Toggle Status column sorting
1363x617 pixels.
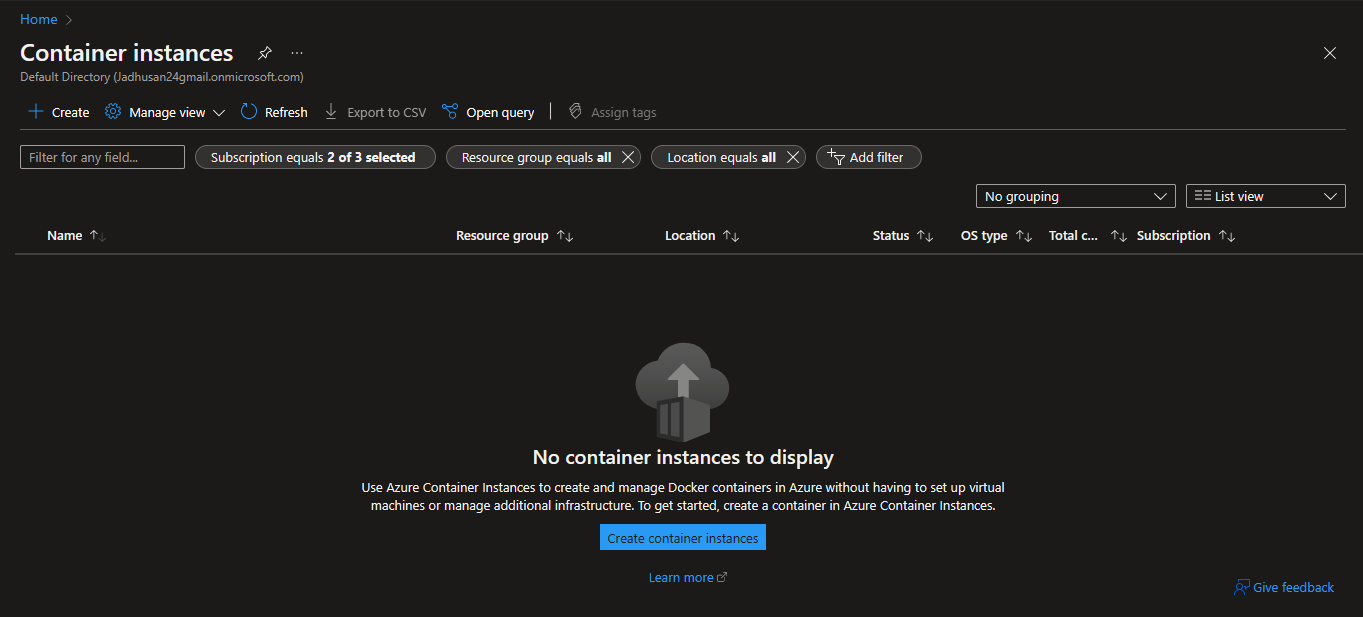click(925, 235)
